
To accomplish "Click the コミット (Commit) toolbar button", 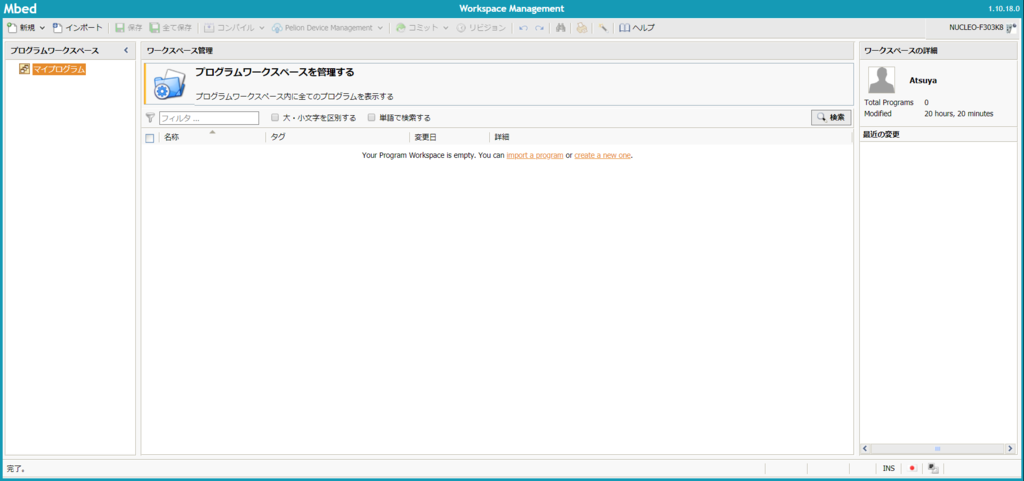I will click(417, 28).
